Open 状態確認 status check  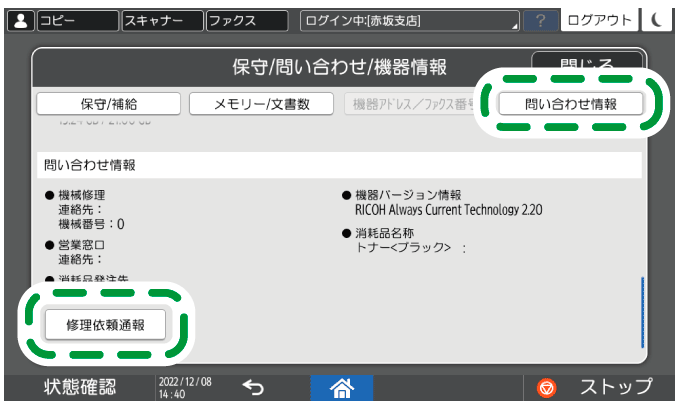click(80, 387)
